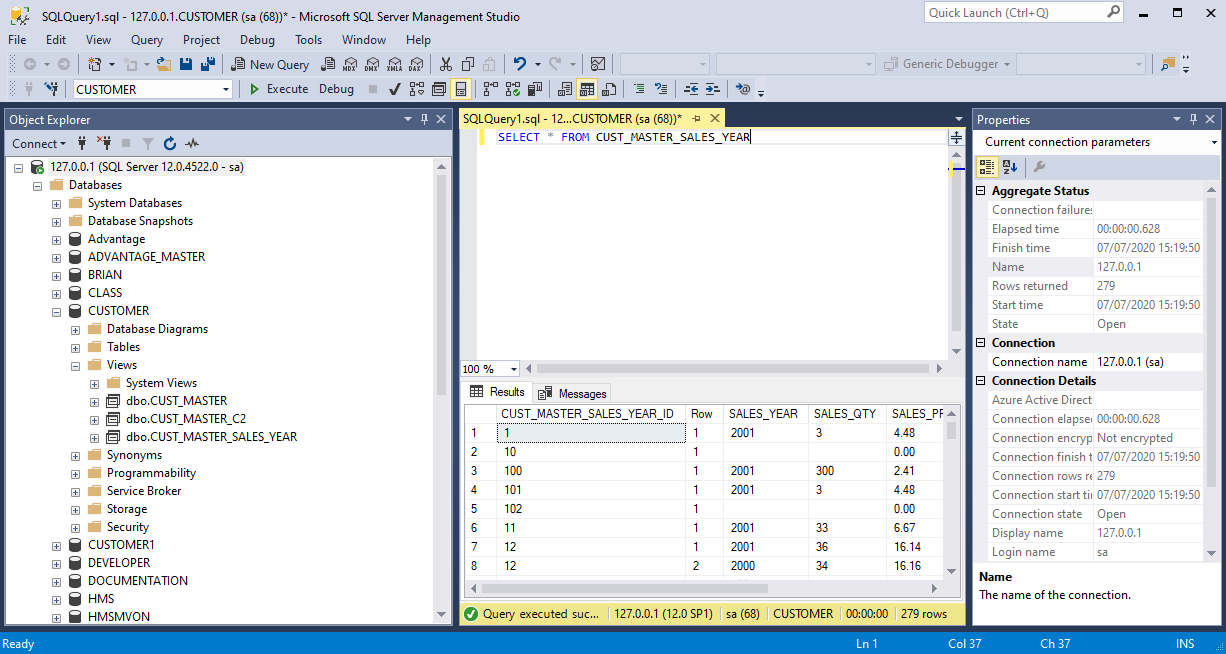Click the Change Connection icon

(52, 89)
